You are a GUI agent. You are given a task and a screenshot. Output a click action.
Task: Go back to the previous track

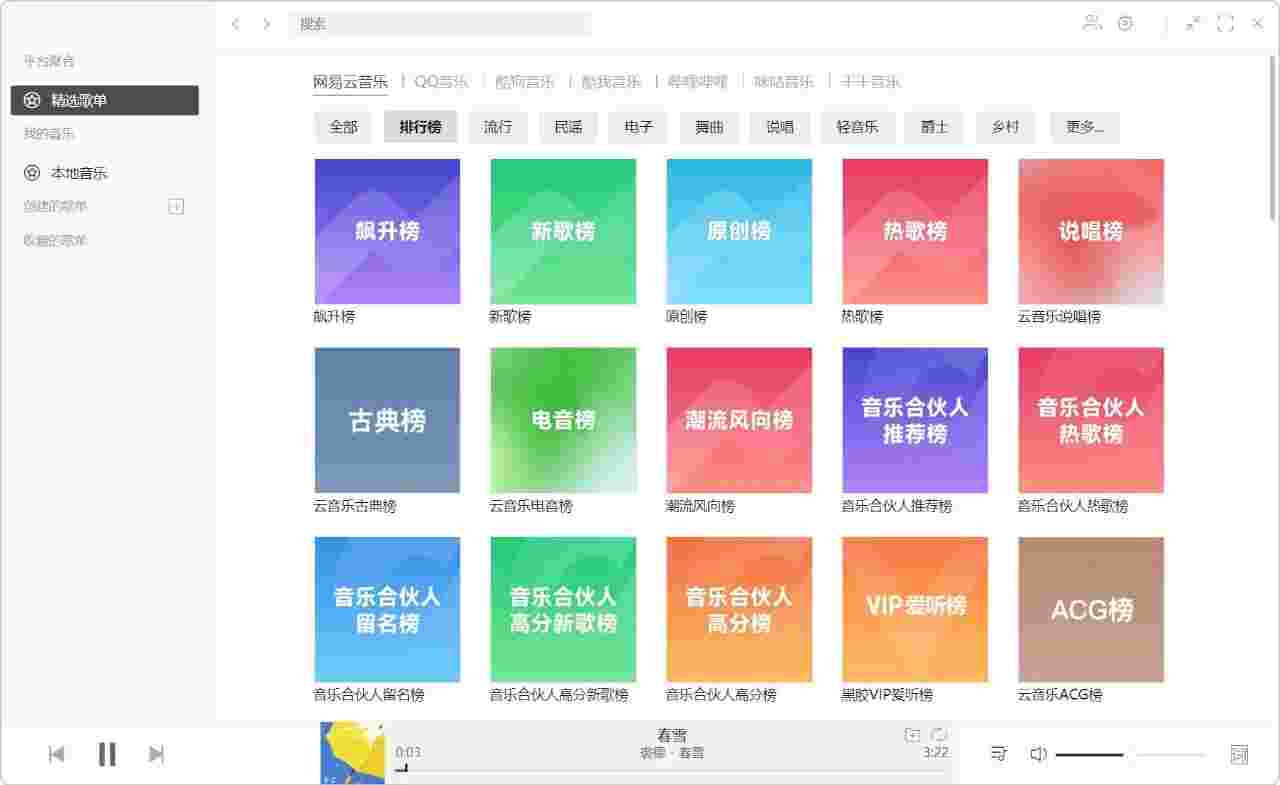[57, 754]
